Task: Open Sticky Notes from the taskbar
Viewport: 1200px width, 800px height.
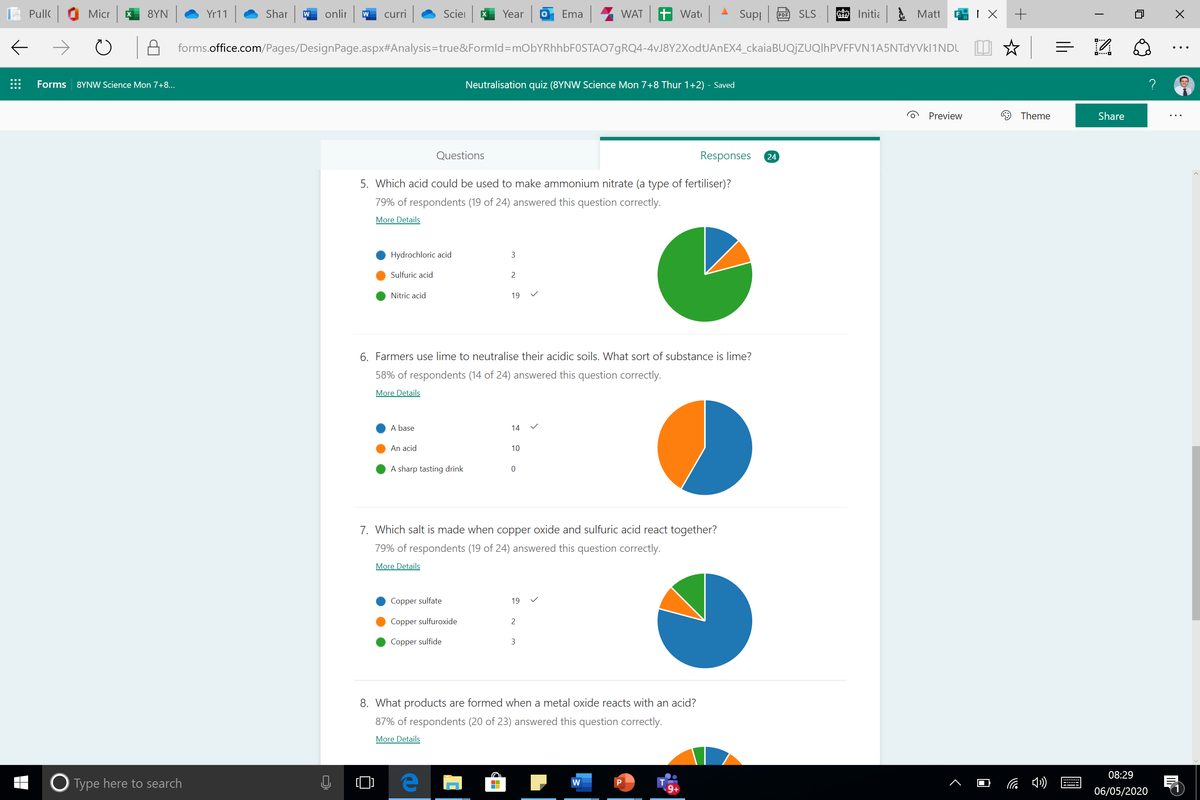Action: [538, 783]
